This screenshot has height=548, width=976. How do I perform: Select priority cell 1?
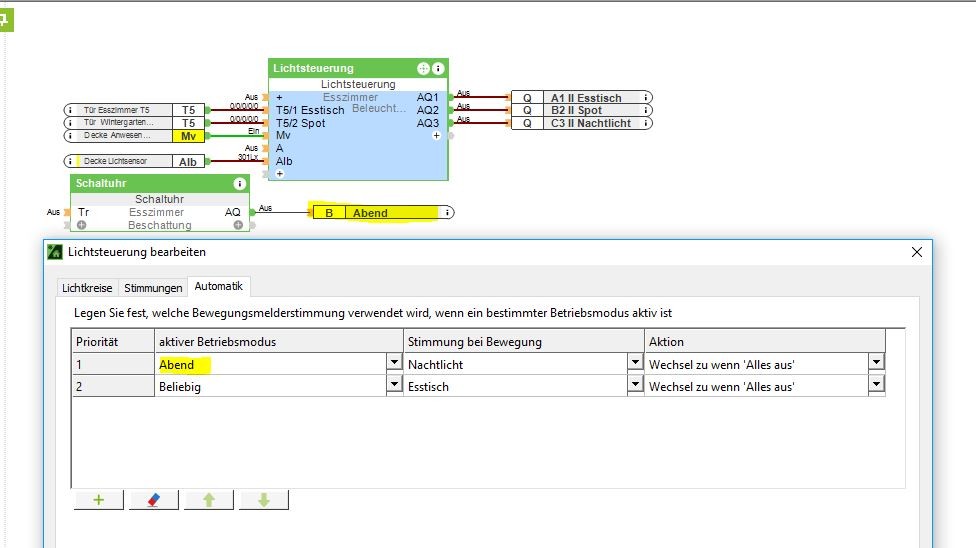113,365
